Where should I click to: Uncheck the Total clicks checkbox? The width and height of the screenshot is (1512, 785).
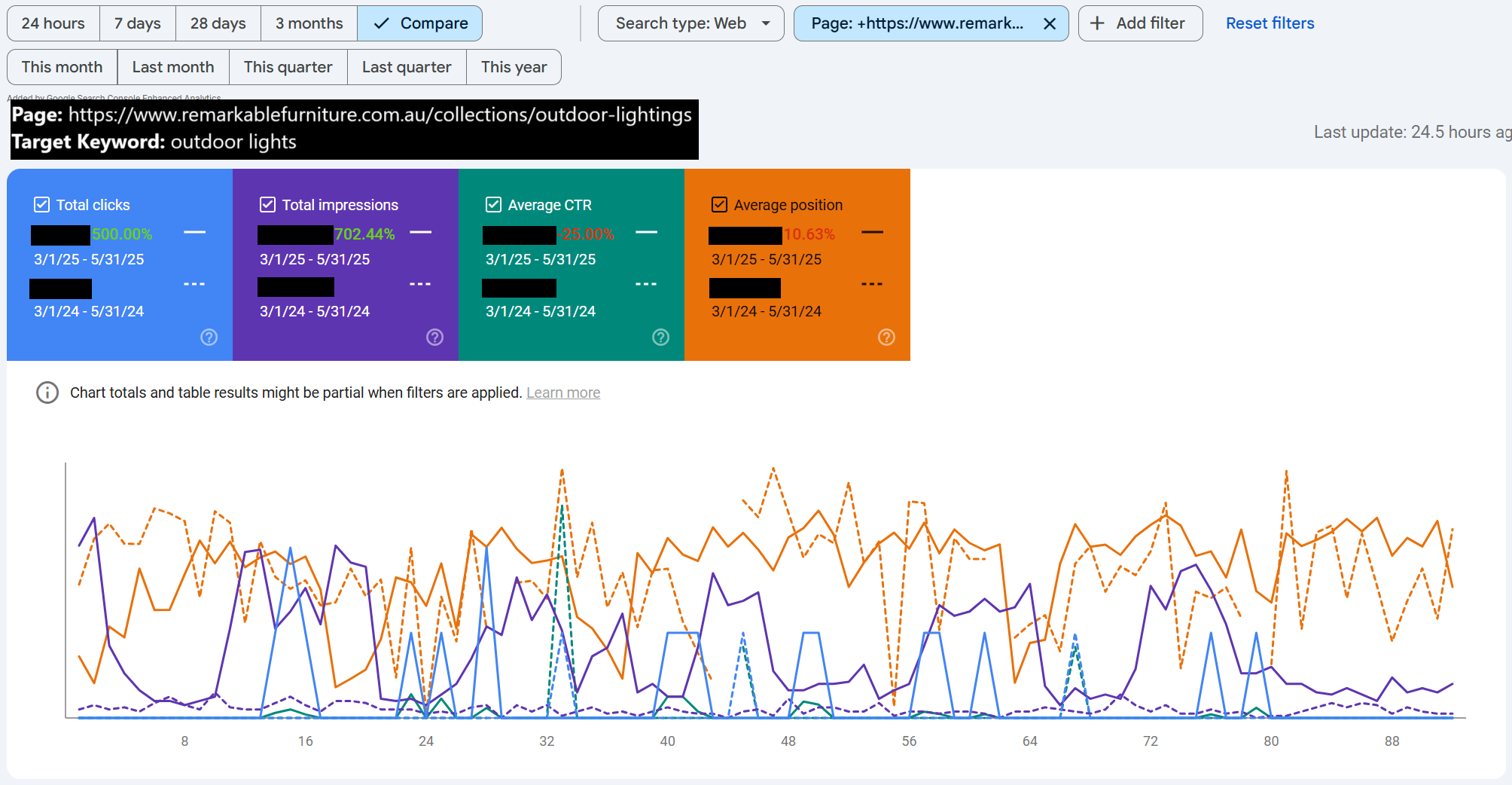[42, 205]
